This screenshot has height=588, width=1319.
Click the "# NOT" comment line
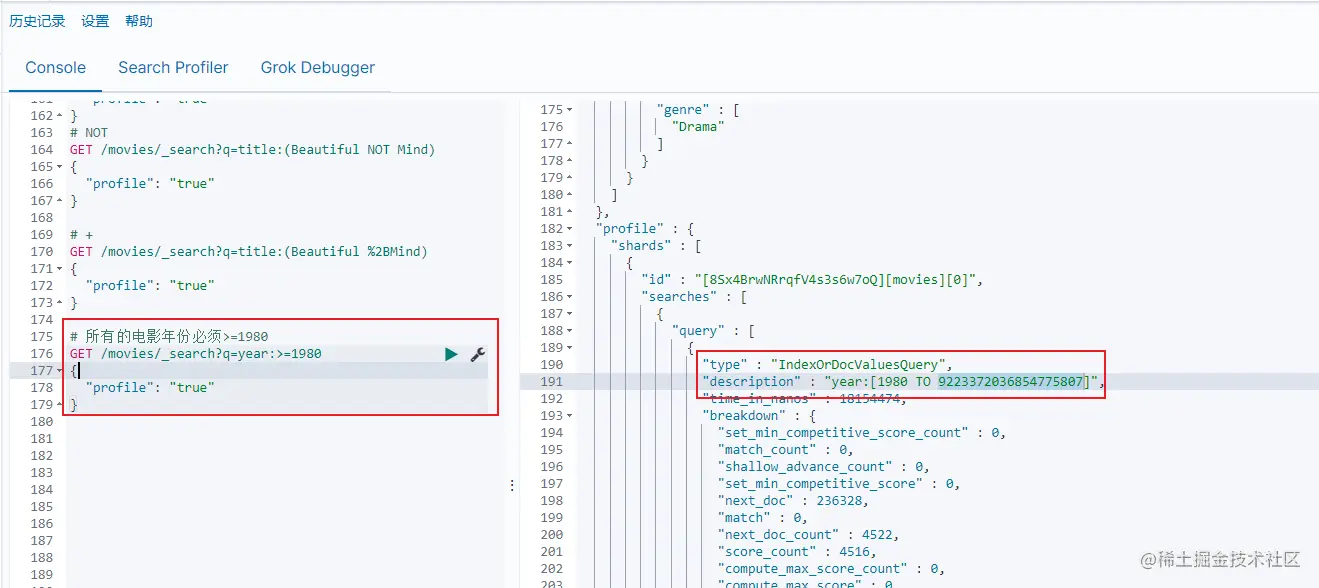click(x=89, y=133)
